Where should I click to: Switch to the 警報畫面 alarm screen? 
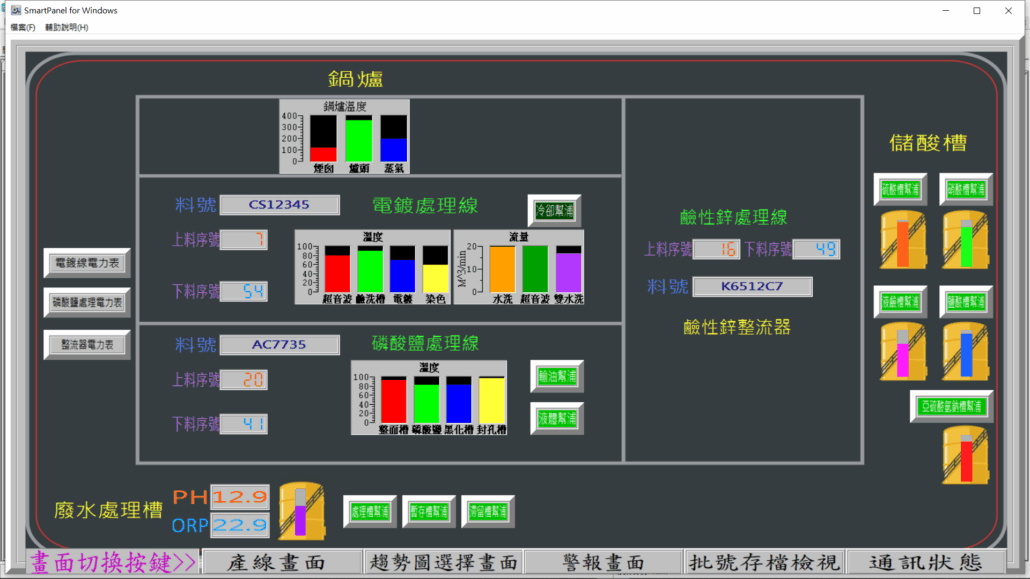click(603, 562)
